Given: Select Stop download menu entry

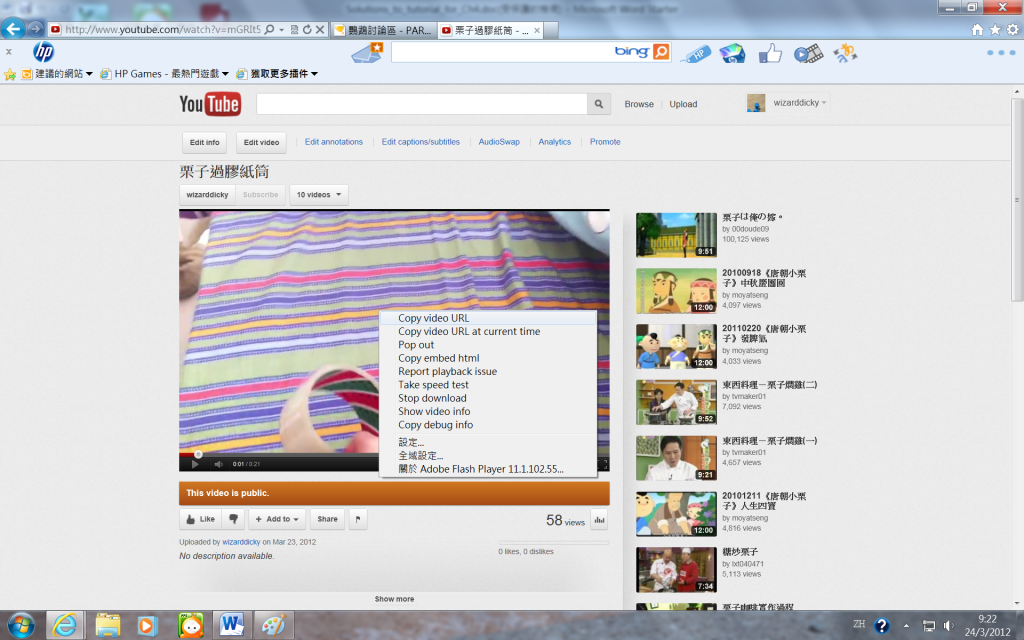Looking at the screenshot, I should pos(488,398).
